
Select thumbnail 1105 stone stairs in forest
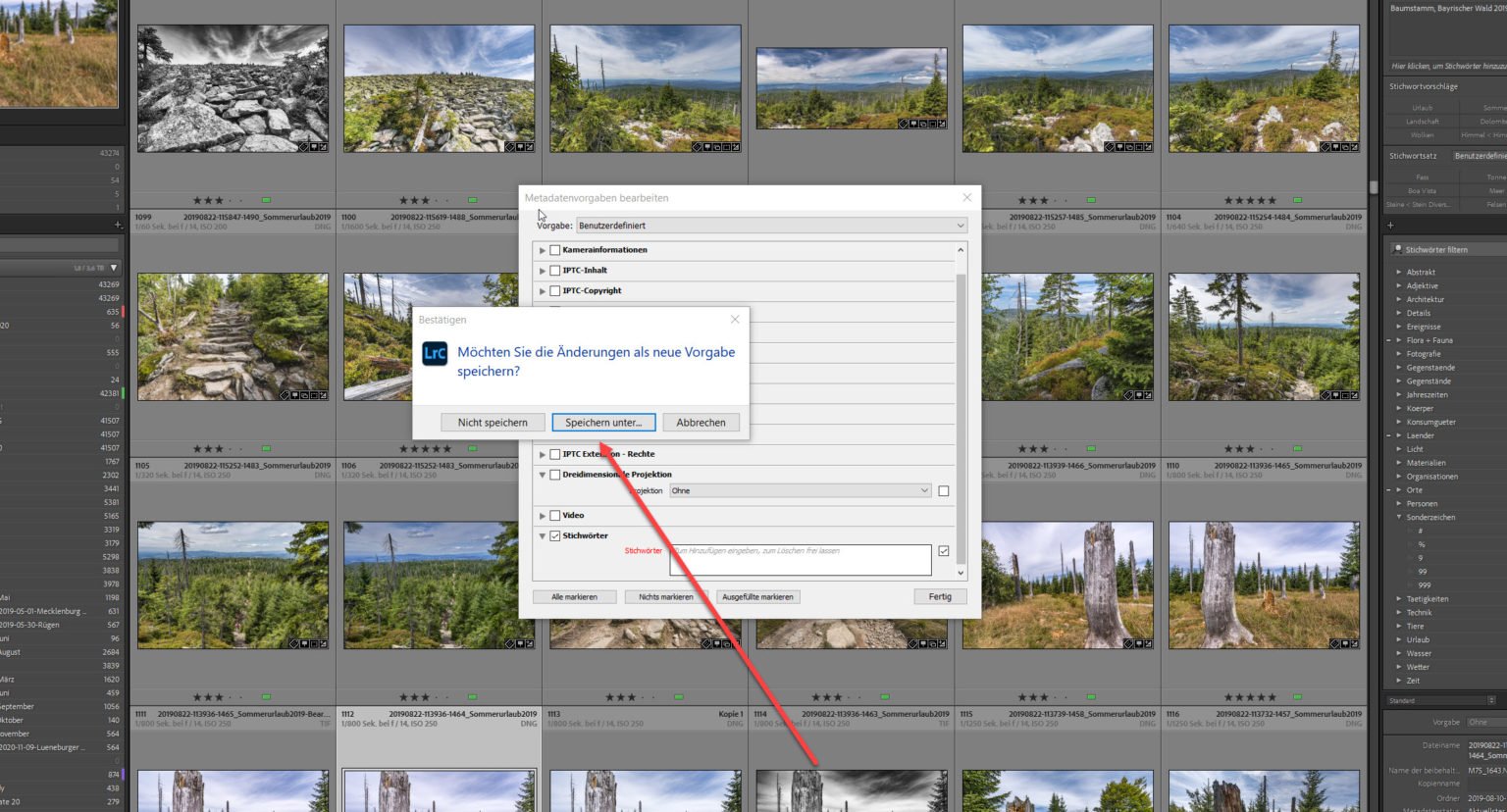[234, 336]
